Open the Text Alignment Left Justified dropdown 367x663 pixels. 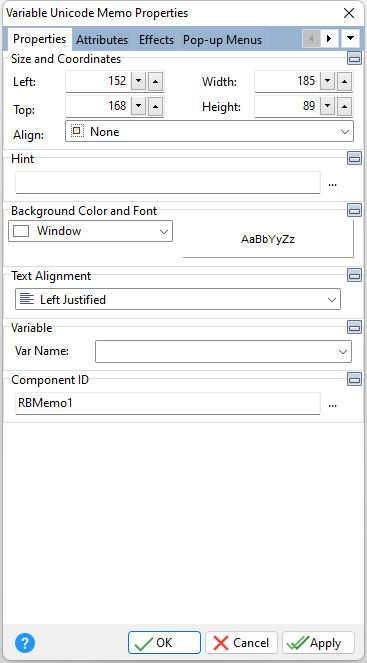click(178, 299)
